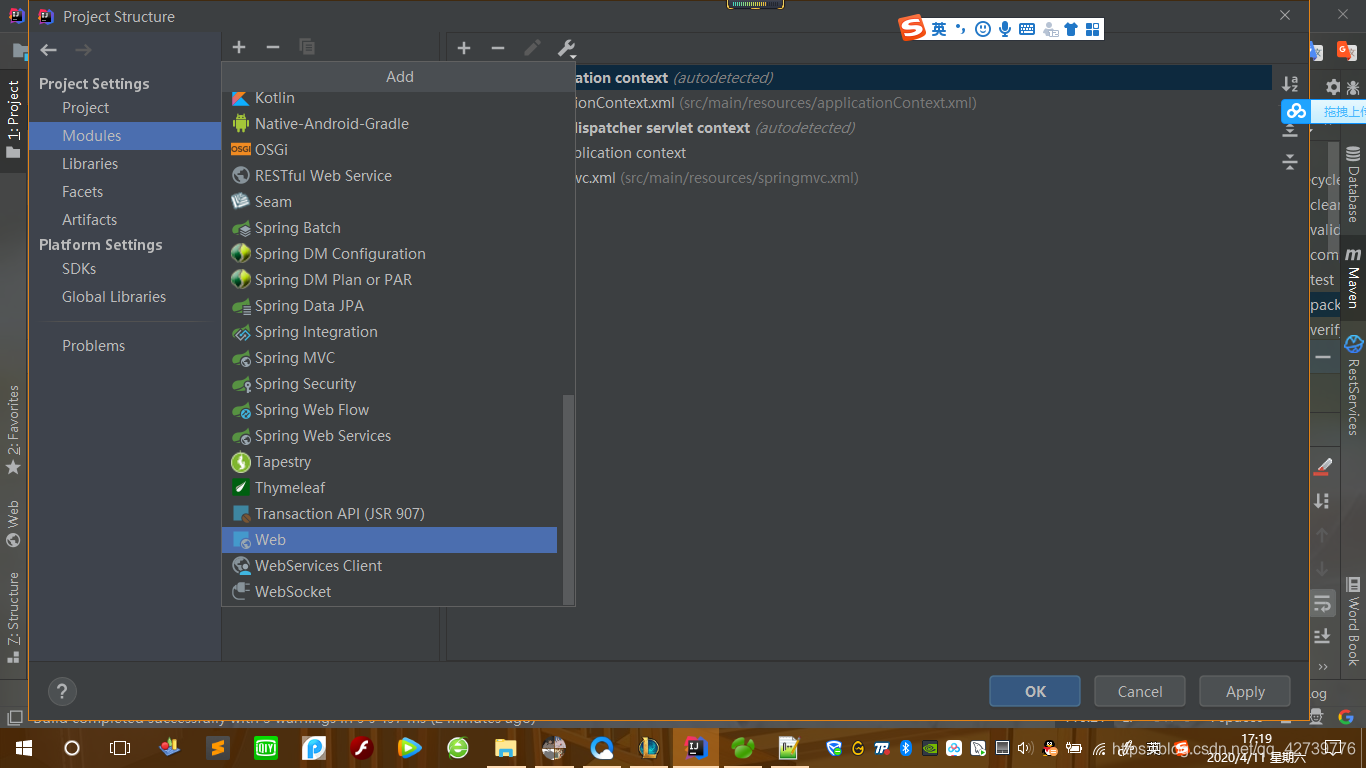Click the IntelliJ IDEA taskbar icon
Image resolution: width=1366 pixels, height=768 pixels.
pyautogui.click(x=695, y=747)
